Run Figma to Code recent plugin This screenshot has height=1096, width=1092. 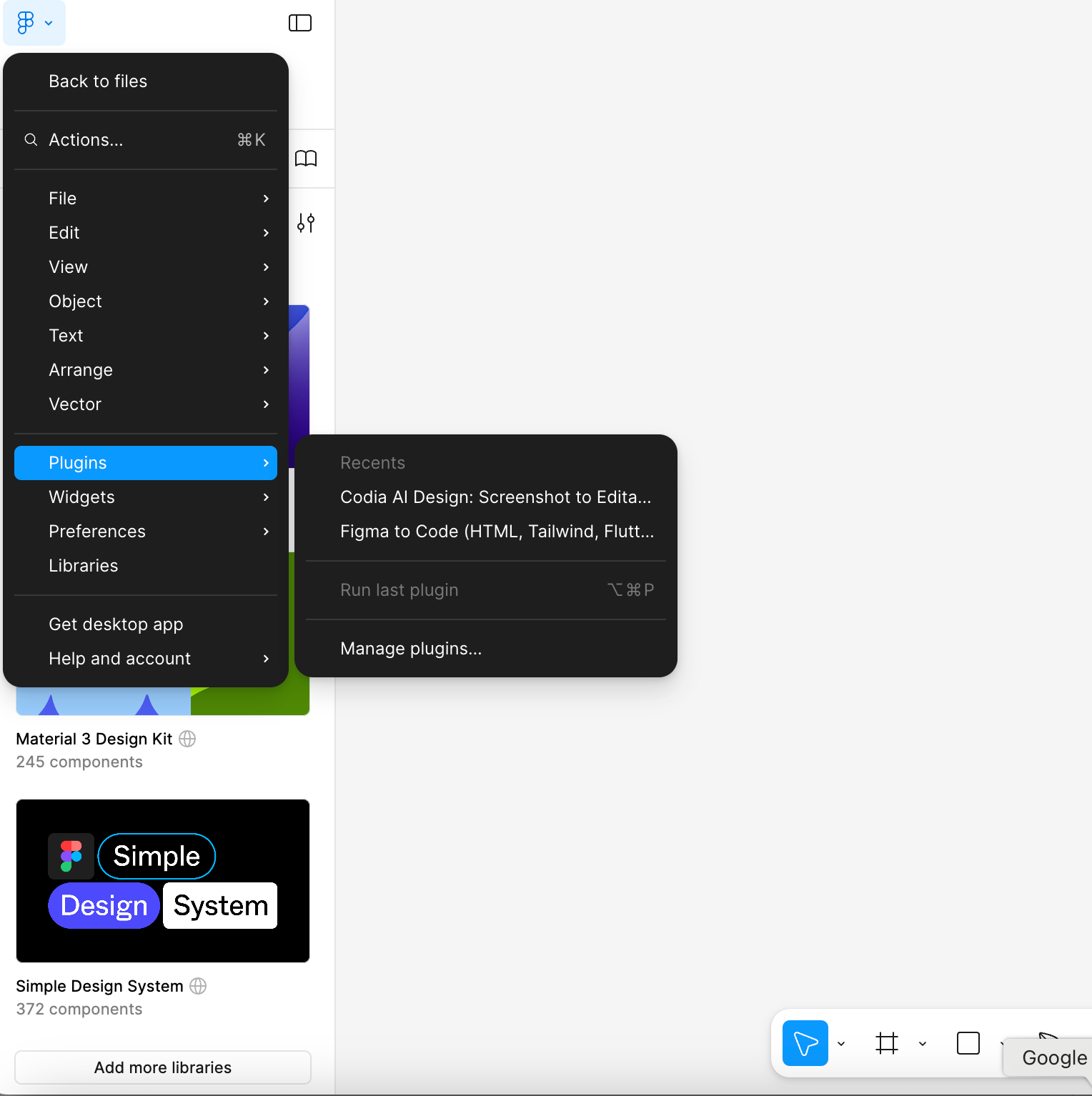(x=486, y=532)
